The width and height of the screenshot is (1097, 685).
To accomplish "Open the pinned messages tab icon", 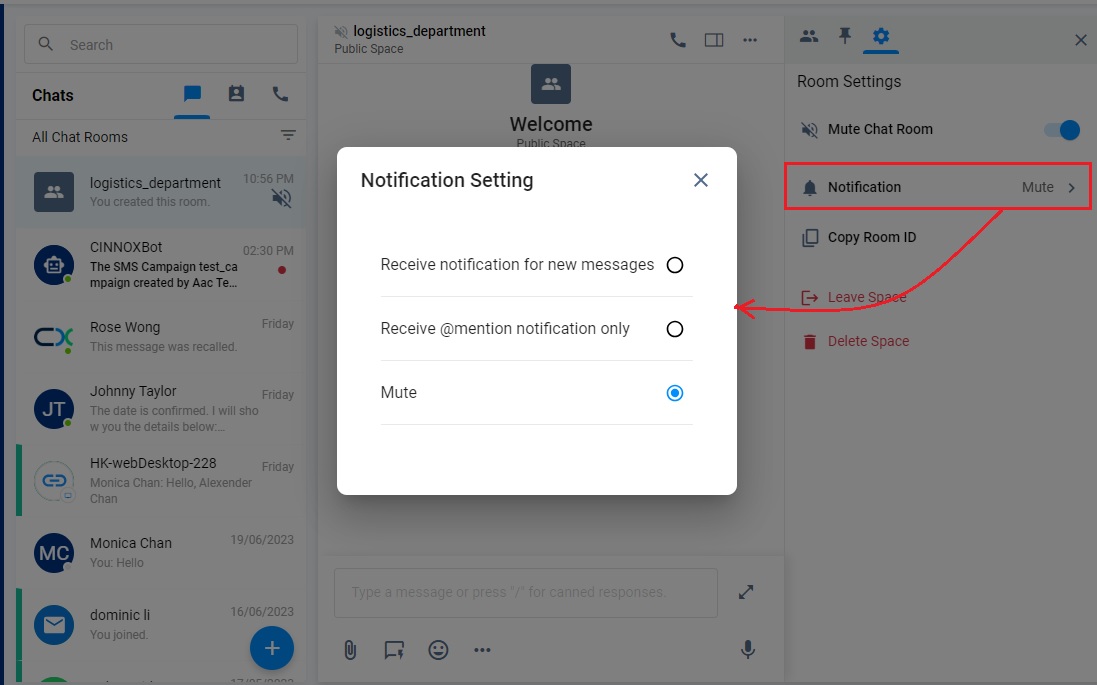I will tap(845, 36).
